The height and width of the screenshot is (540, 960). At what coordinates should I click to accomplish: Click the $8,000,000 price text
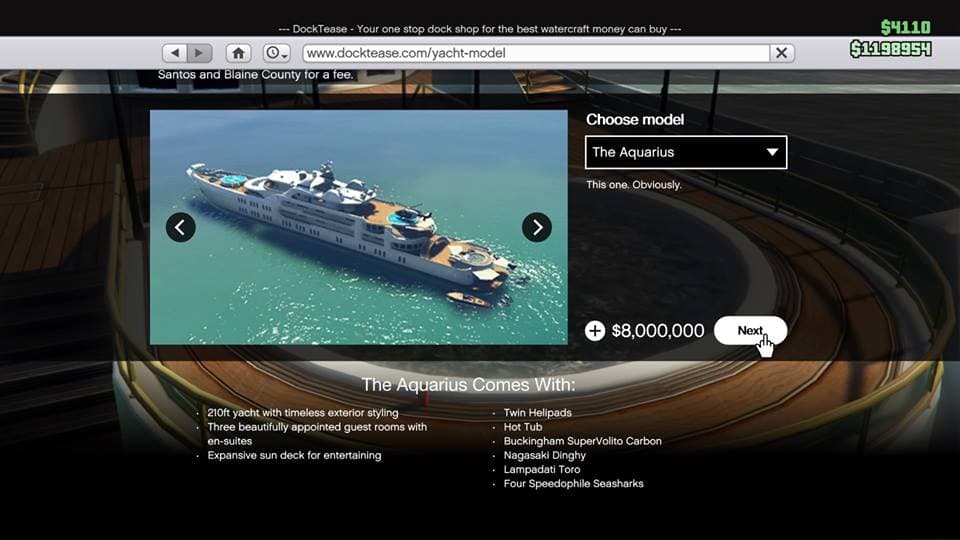click(658, 331)
